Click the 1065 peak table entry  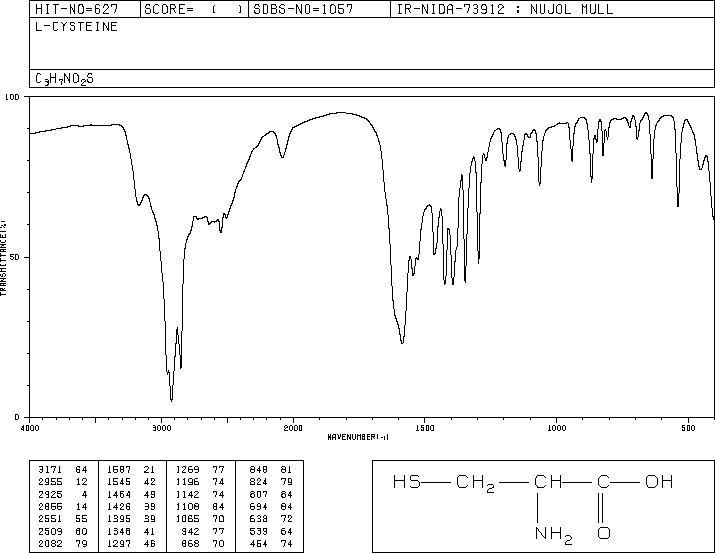pos(200,519)
